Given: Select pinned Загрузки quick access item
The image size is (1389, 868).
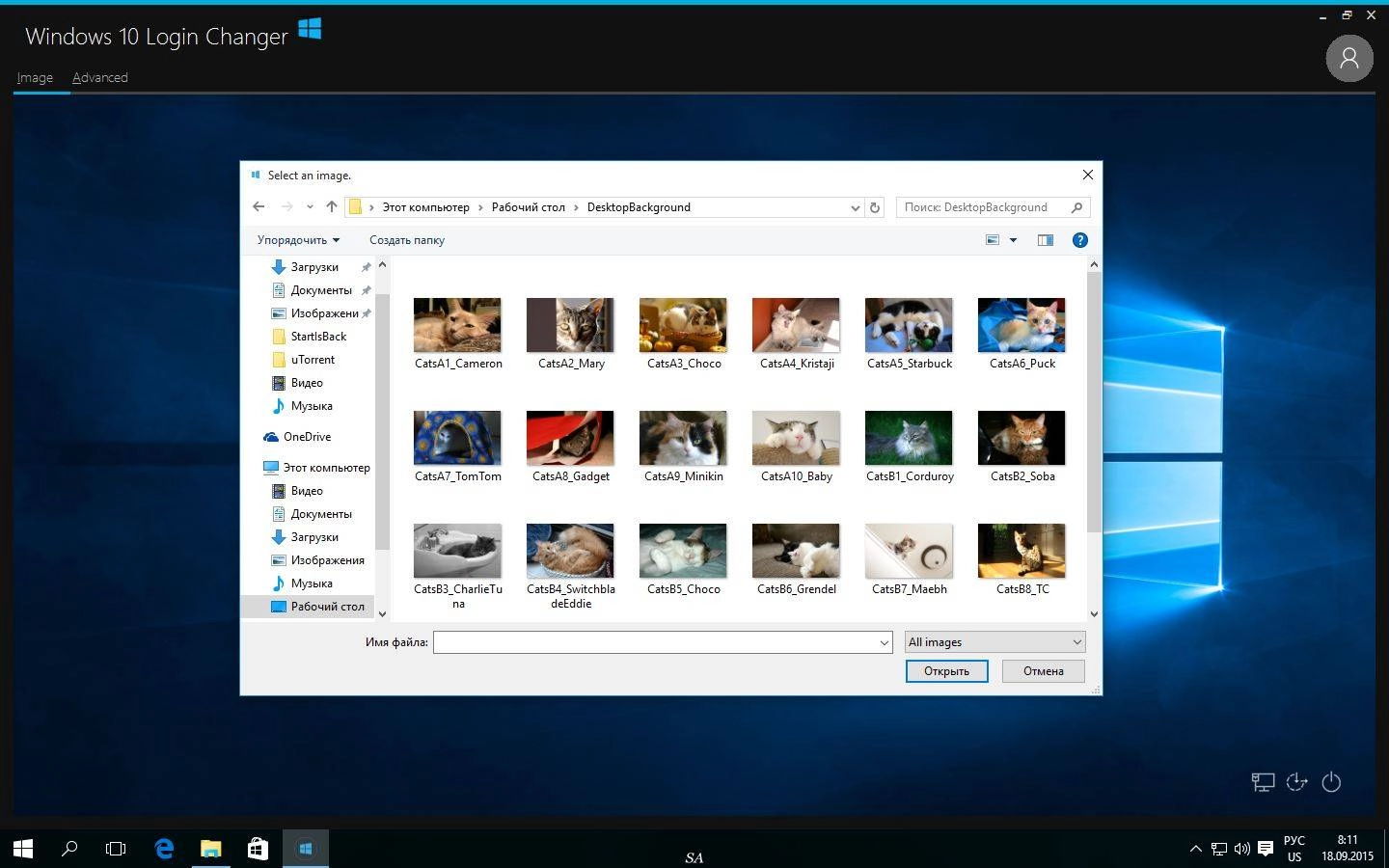Looking at the screenshot, I should tap(314, 267).
